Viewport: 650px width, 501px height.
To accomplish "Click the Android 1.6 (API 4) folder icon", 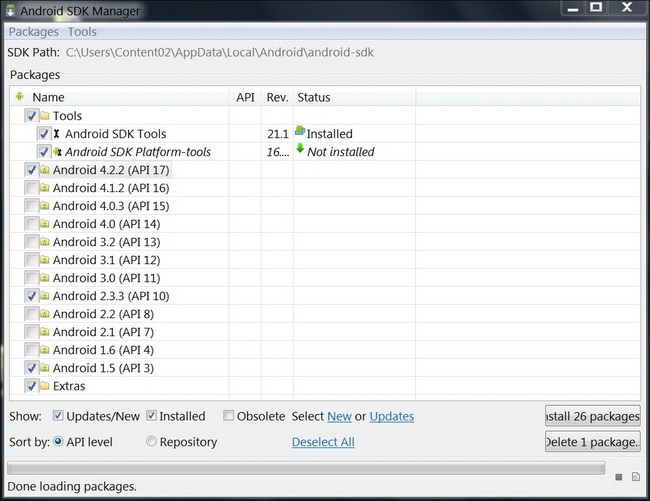I will click(x=44, y=350).
